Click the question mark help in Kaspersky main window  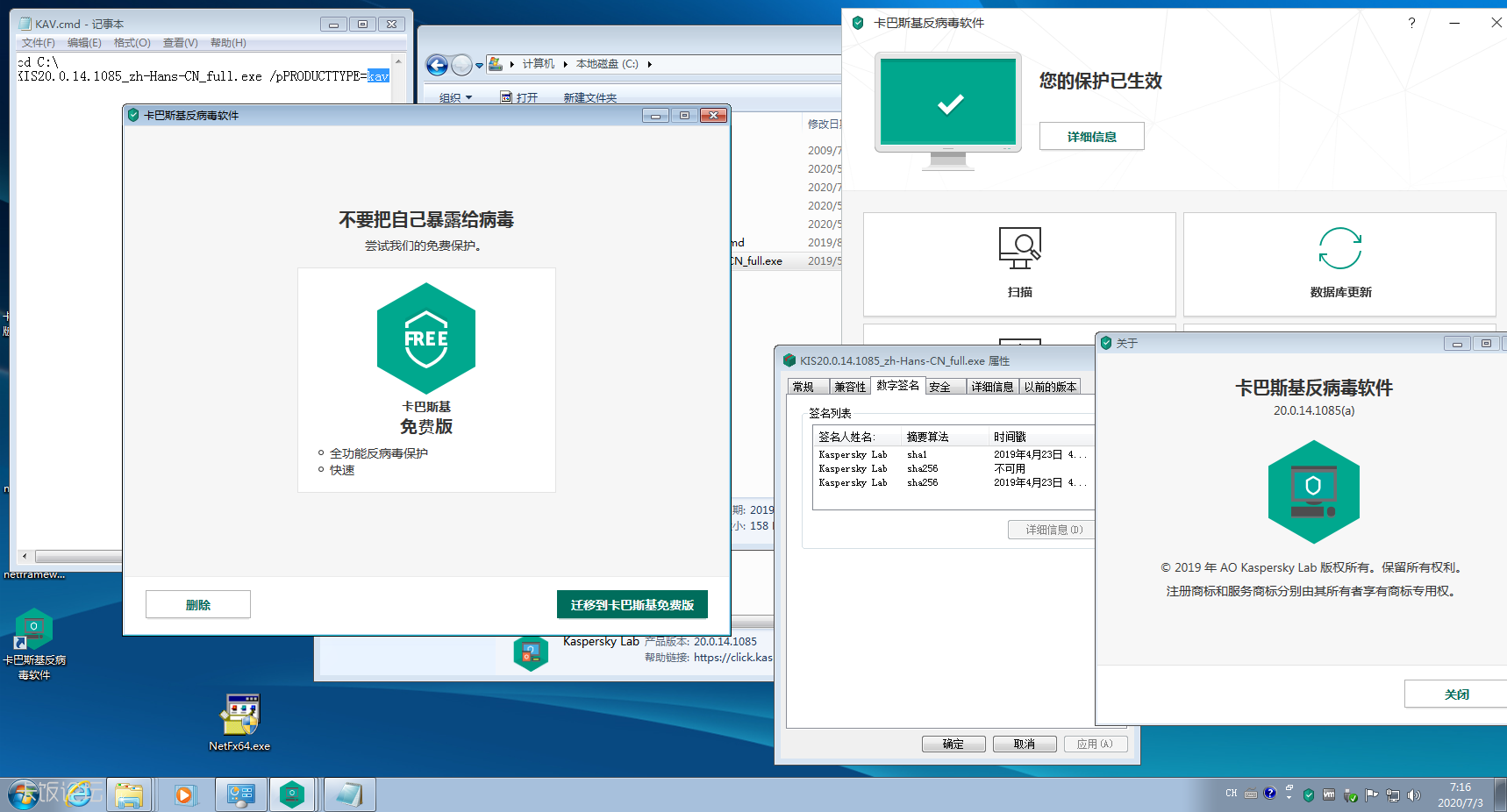pos(1411,23)
